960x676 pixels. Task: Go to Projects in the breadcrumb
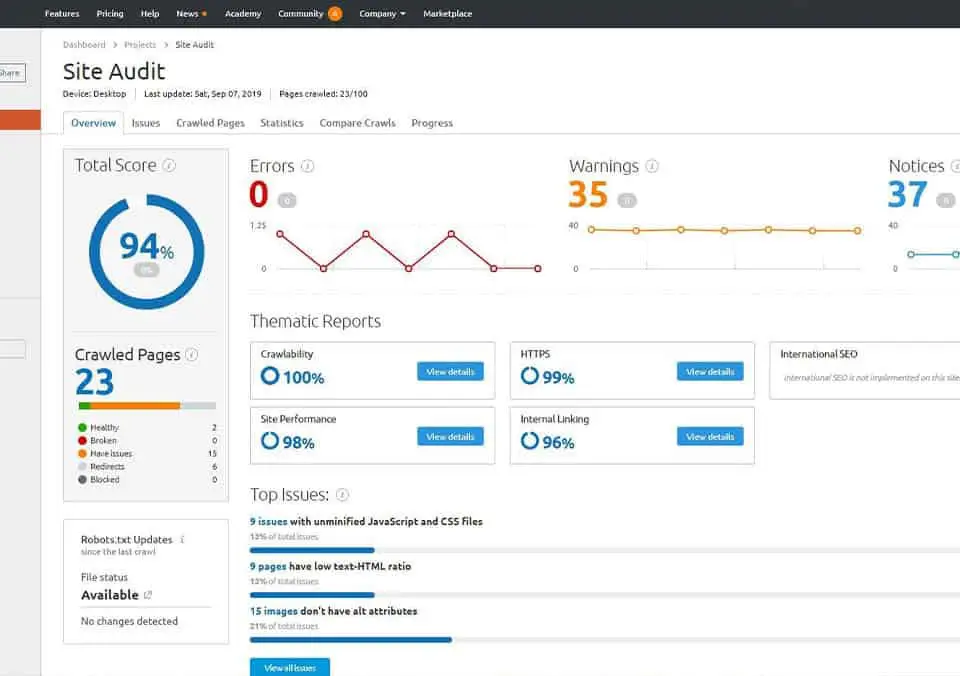click(x=140, y=45)
